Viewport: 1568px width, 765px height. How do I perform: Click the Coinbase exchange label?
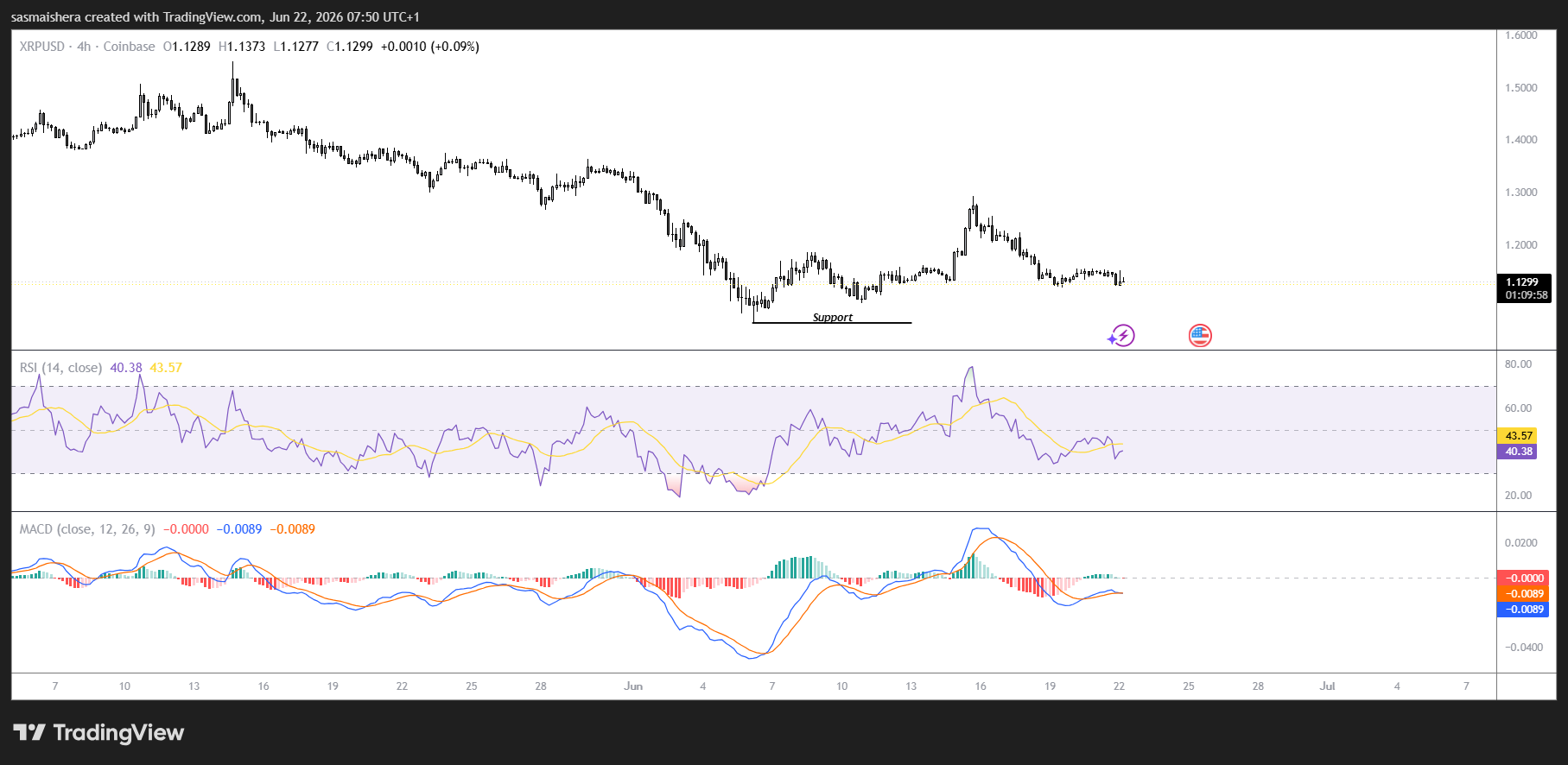[130, 47]
